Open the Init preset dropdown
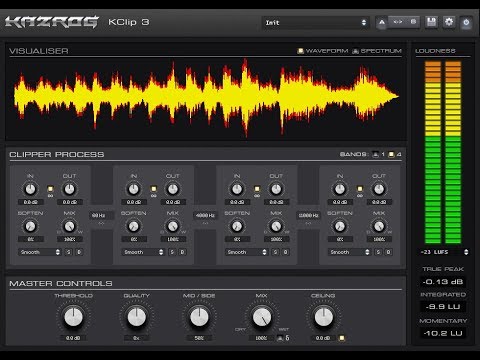The image size is (480, 360). tap(315, 23)
